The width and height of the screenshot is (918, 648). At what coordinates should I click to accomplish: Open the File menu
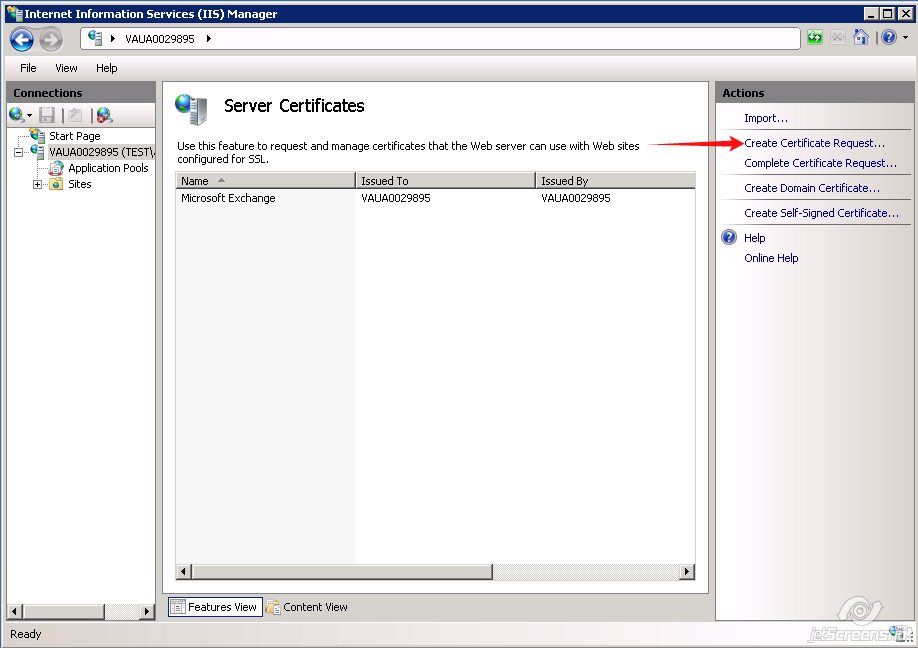point(28,68)
